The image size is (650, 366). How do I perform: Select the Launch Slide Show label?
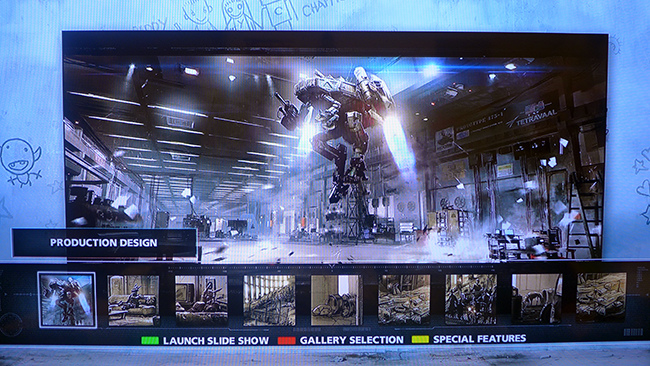[x=216, y=341]
